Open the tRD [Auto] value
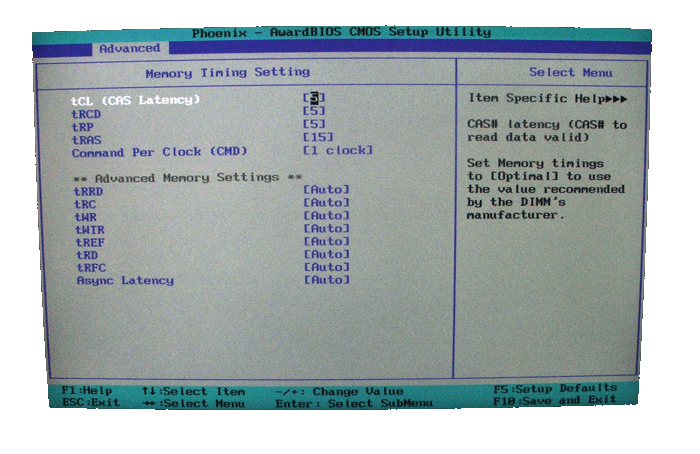 point(327,254)
